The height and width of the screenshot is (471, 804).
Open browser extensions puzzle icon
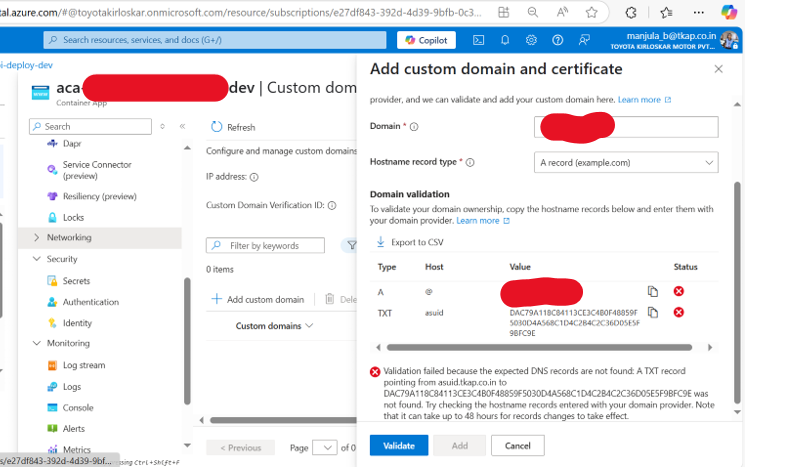coord(631,12)
